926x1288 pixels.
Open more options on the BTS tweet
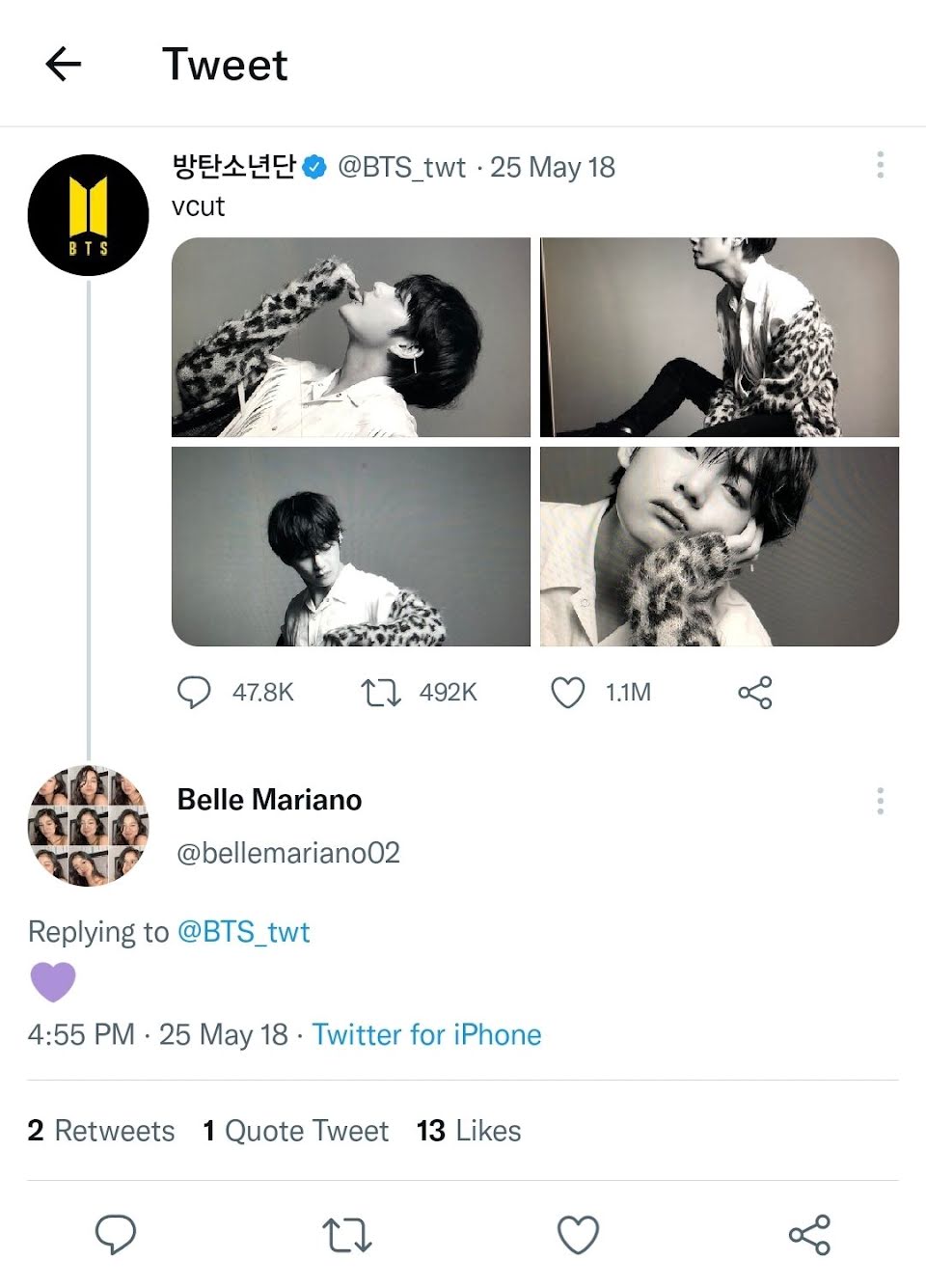[x=880, y=165]
